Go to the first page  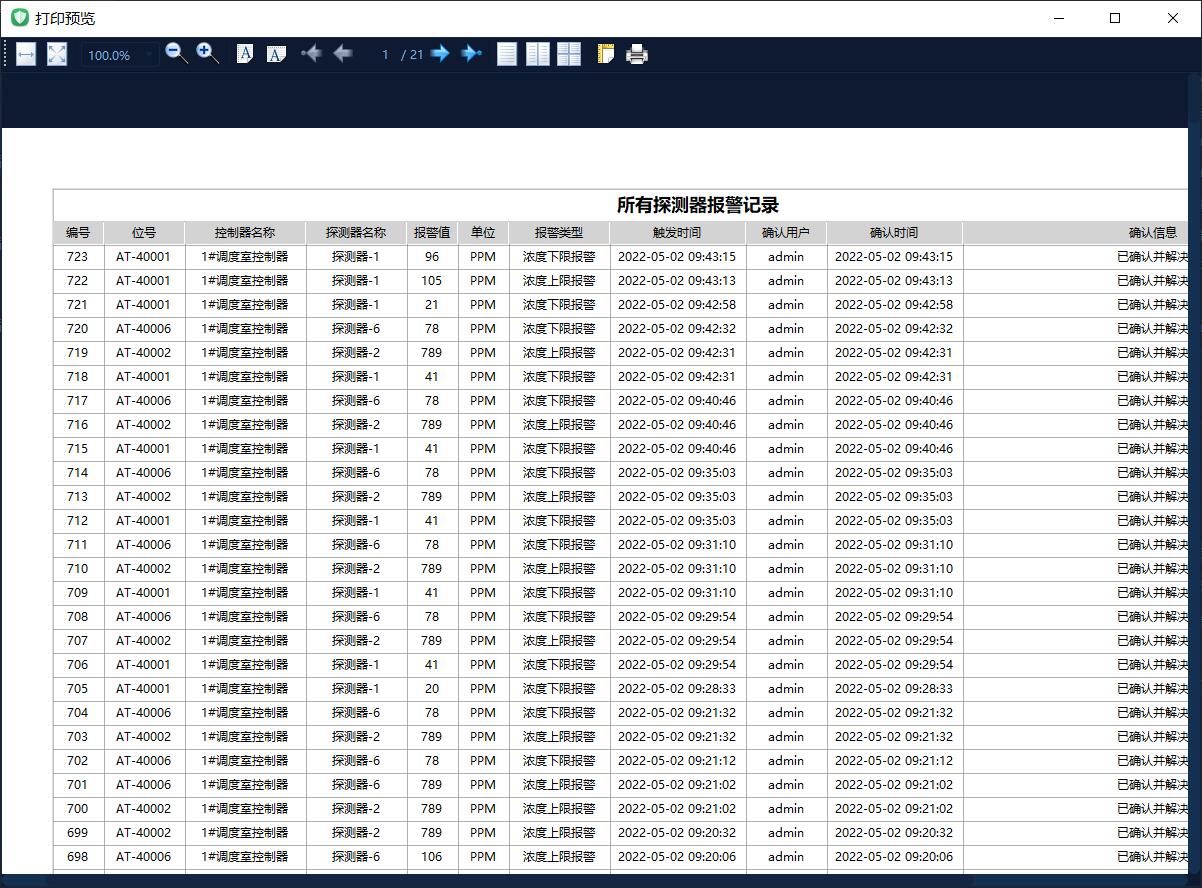(311, 54)
